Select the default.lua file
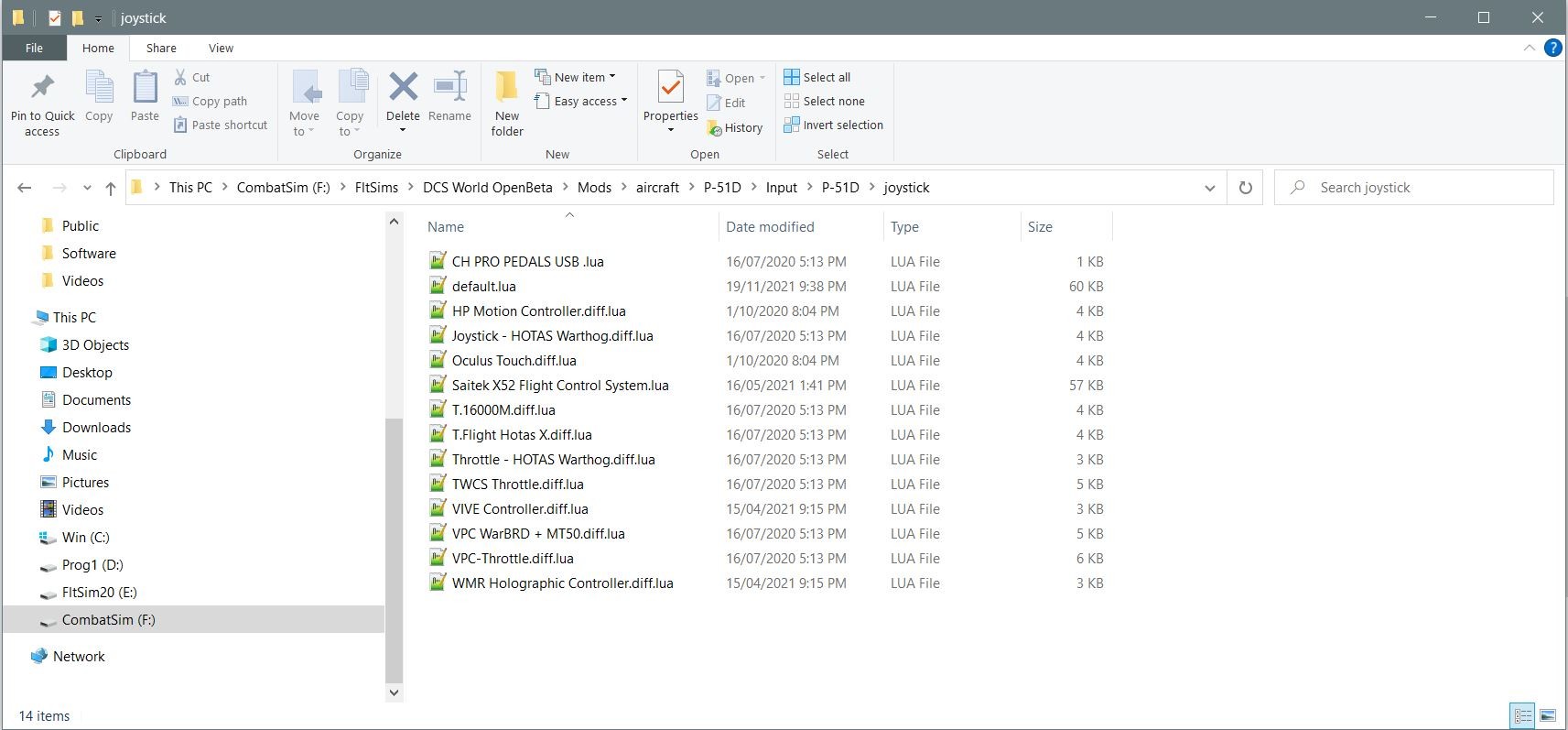This screenshot has width=1568, height=730. point(483,287)
